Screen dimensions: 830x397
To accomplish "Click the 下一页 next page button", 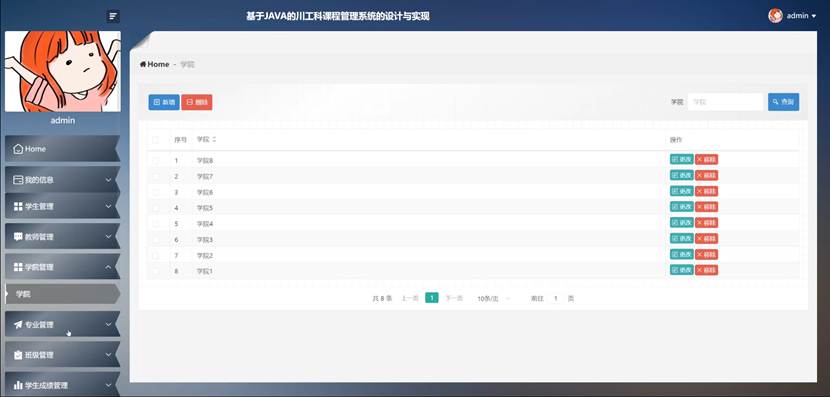I will click(x=454, y=299).
